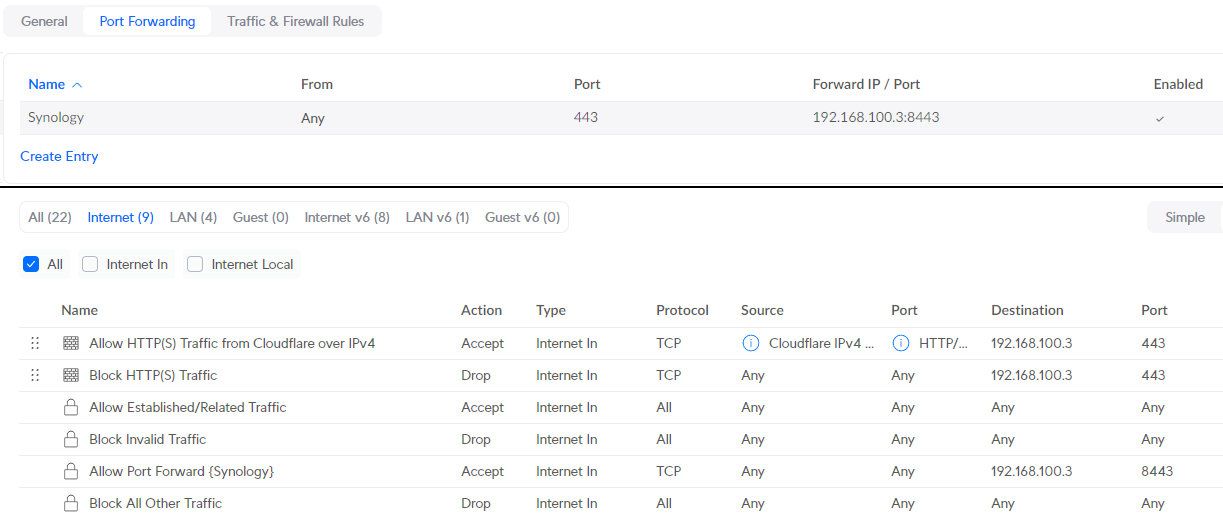Click drag handle of Allow HTTP(S) Cloudflare rule
This screenshot has height=516, width=1223.
click(35, 343)
